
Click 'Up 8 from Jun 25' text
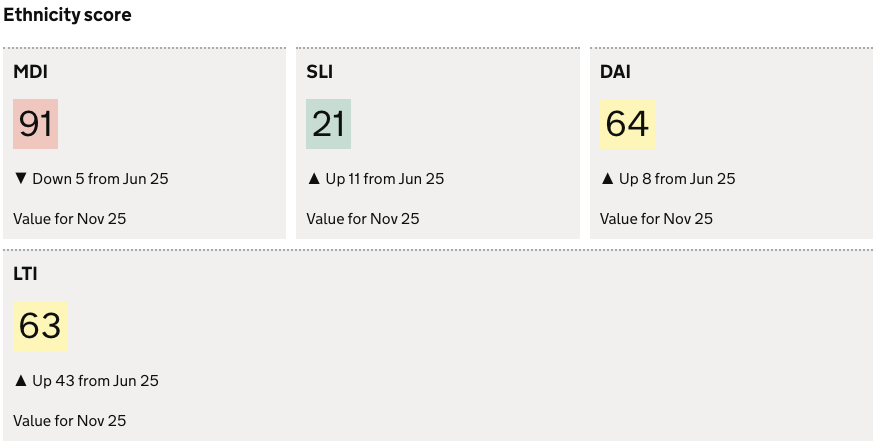tap(677, 179)
